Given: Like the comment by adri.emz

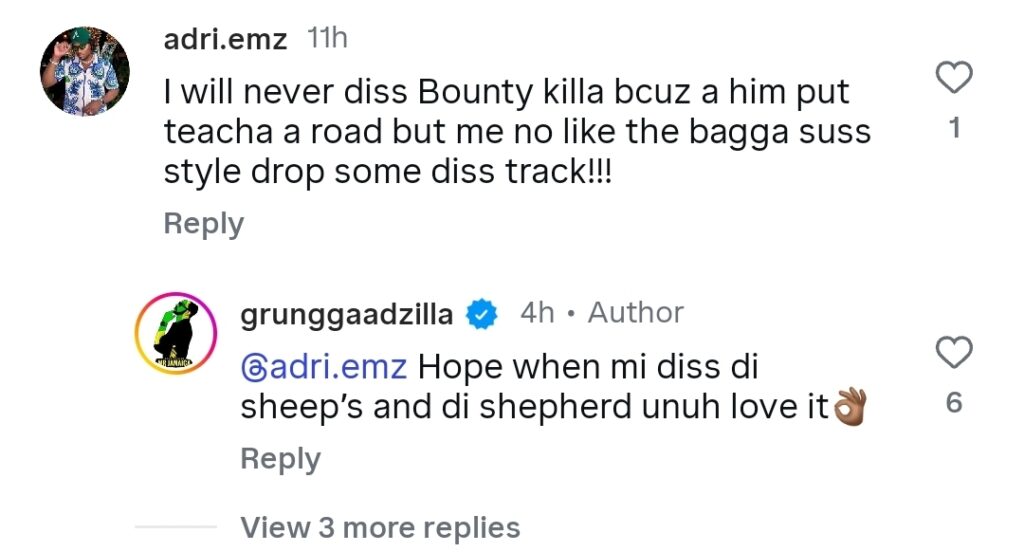Looking at the screenshot, I should (956, 78).
